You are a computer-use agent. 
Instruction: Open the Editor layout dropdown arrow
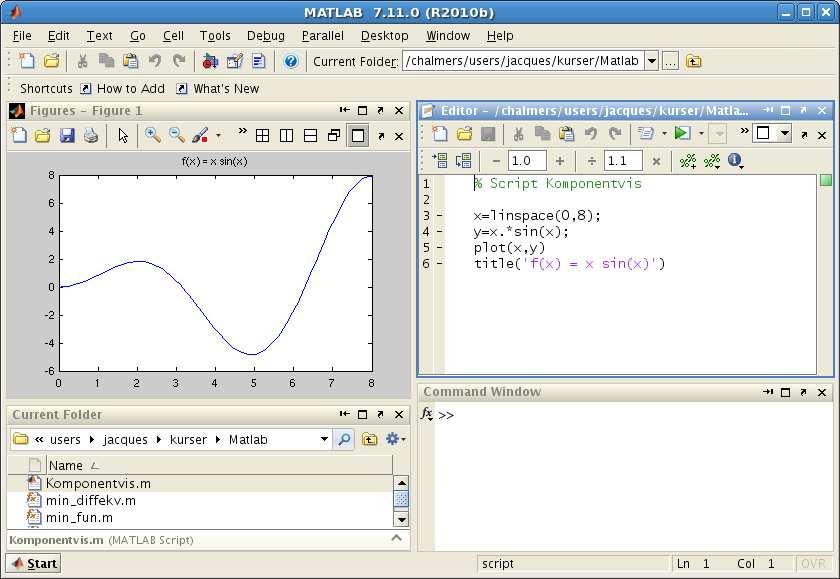pyautogui.click(x=785, y=133)
